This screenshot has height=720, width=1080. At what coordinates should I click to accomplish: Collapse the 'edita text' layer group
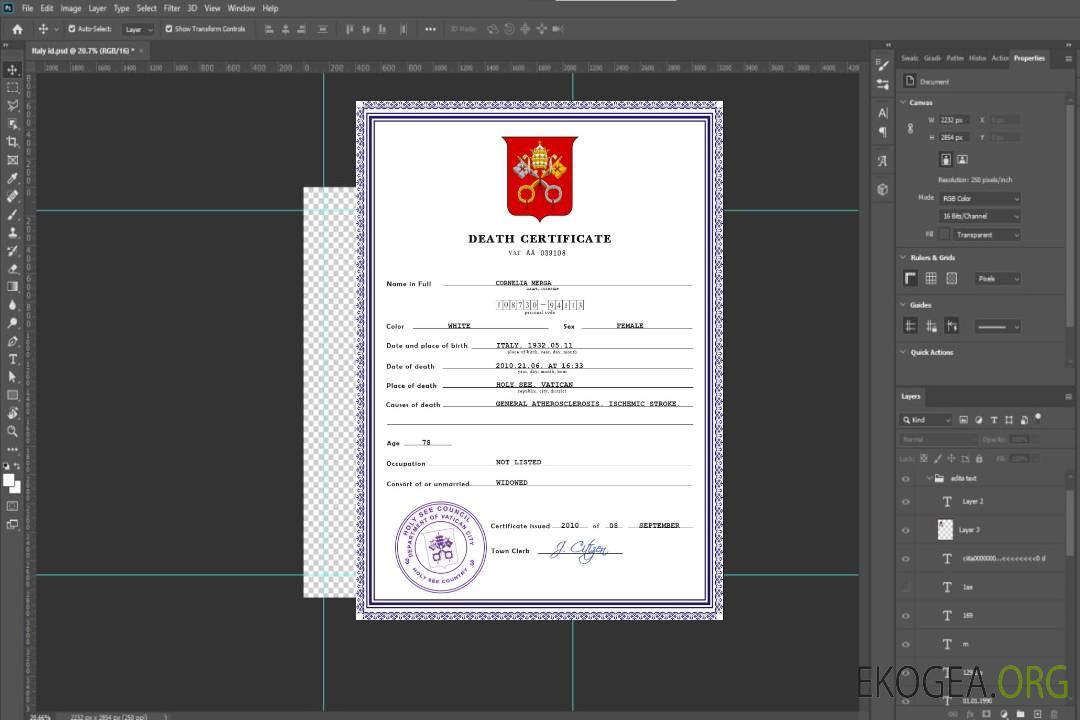pos(929,479)
